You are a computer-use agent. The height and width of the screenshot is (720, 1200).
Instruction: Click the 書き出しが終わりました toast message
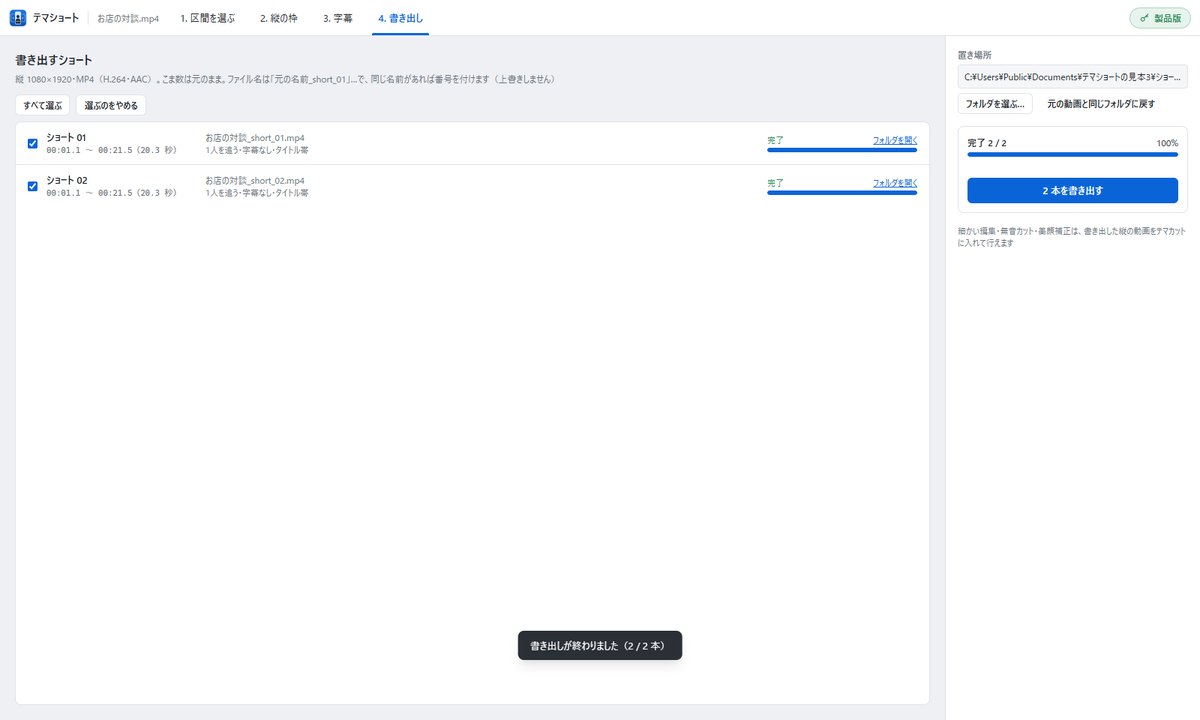[600, 646]
